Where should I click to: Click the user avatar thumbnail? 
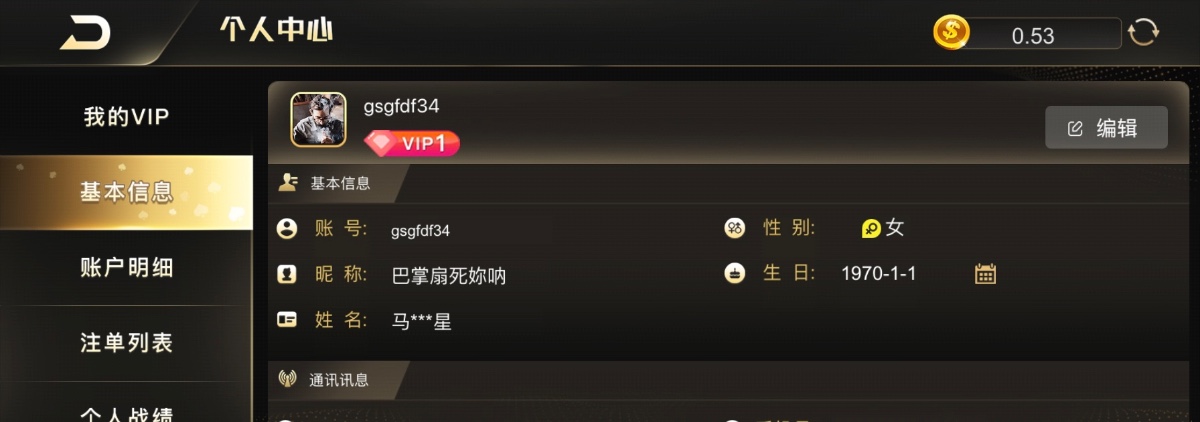318,120
